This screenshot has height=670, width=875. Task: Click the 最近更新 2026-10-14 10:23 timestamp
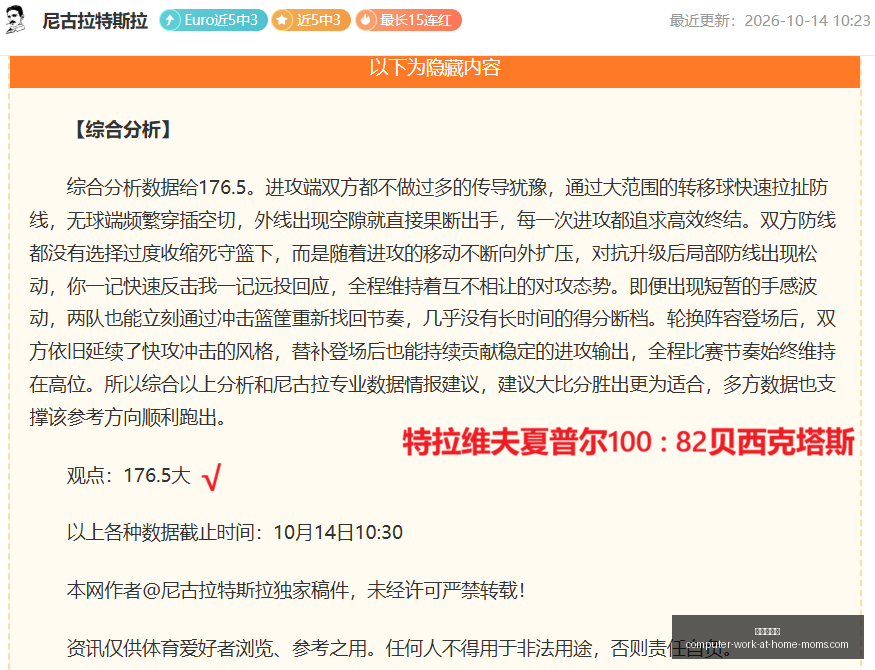tap(770, 21)
